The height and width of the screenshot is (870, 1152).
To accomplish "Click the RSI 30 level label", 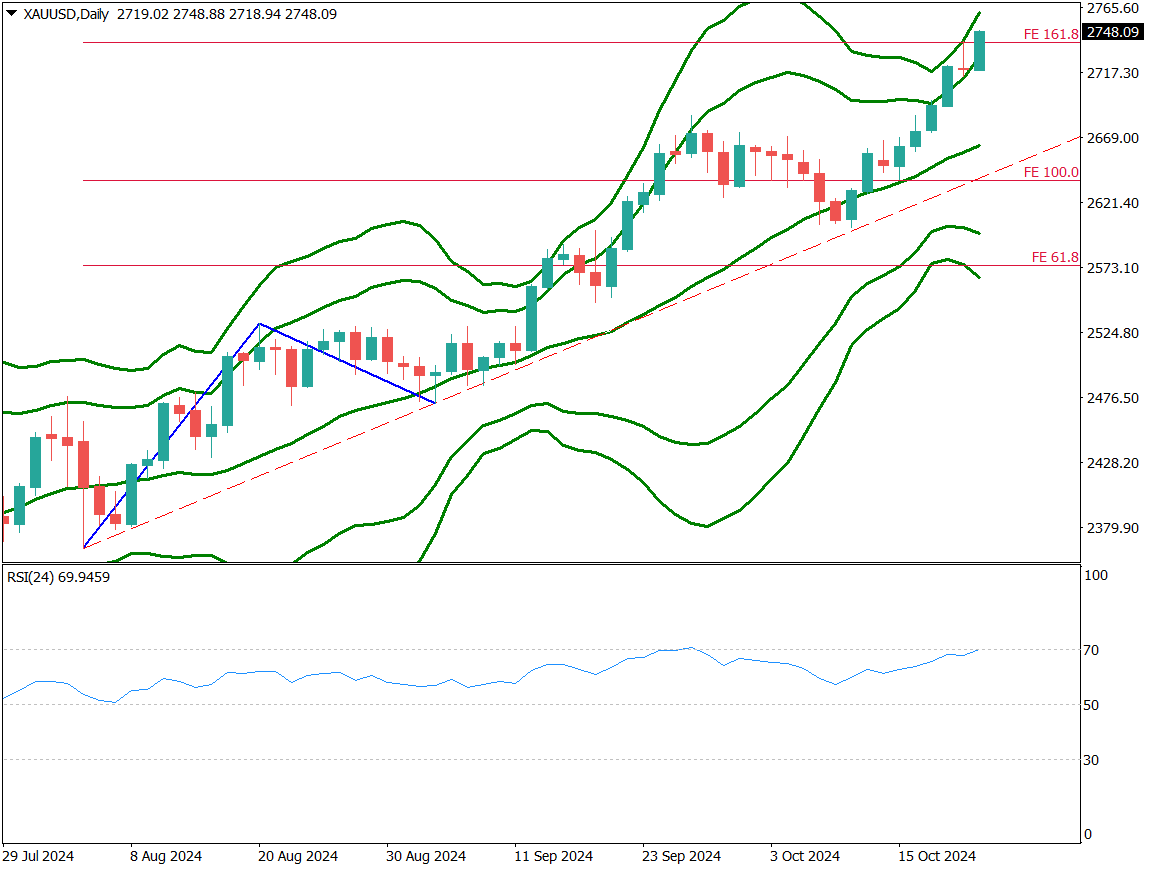I will 1092,760.
